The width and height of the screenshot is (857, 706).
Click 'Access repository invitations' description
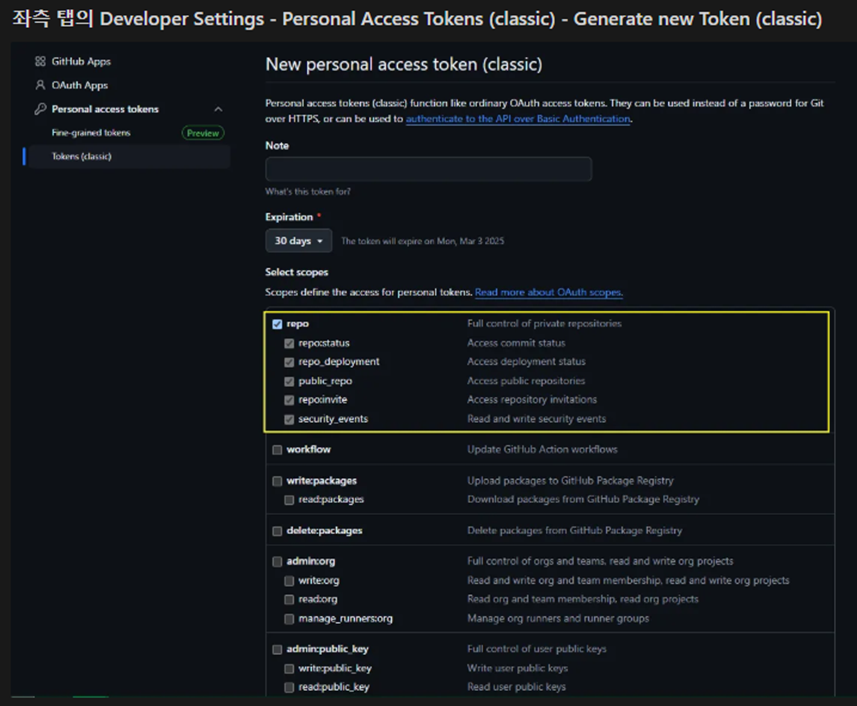pyautogui.click(x=532, y=399)
